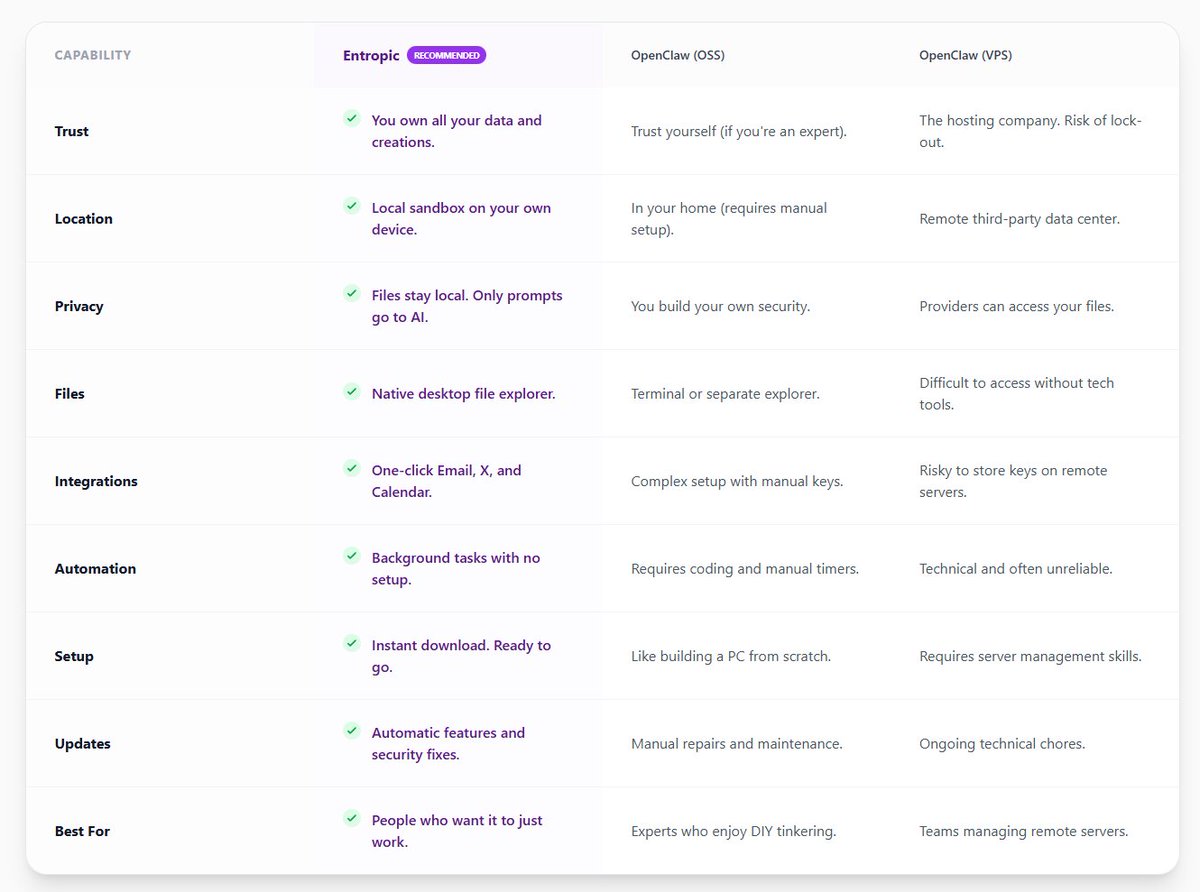Click the green check icon in the Automation row
1200x892 pixels.
[352, 555]
